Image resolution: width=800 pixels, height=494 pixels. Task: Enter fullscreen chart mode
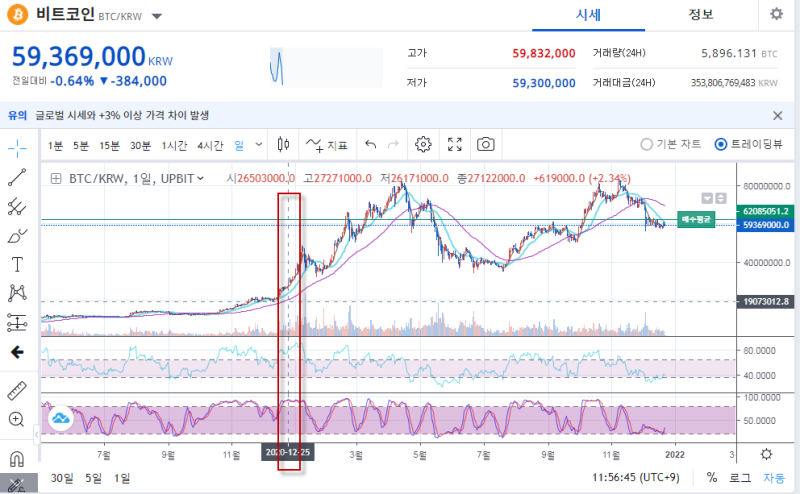click(455, 145)
